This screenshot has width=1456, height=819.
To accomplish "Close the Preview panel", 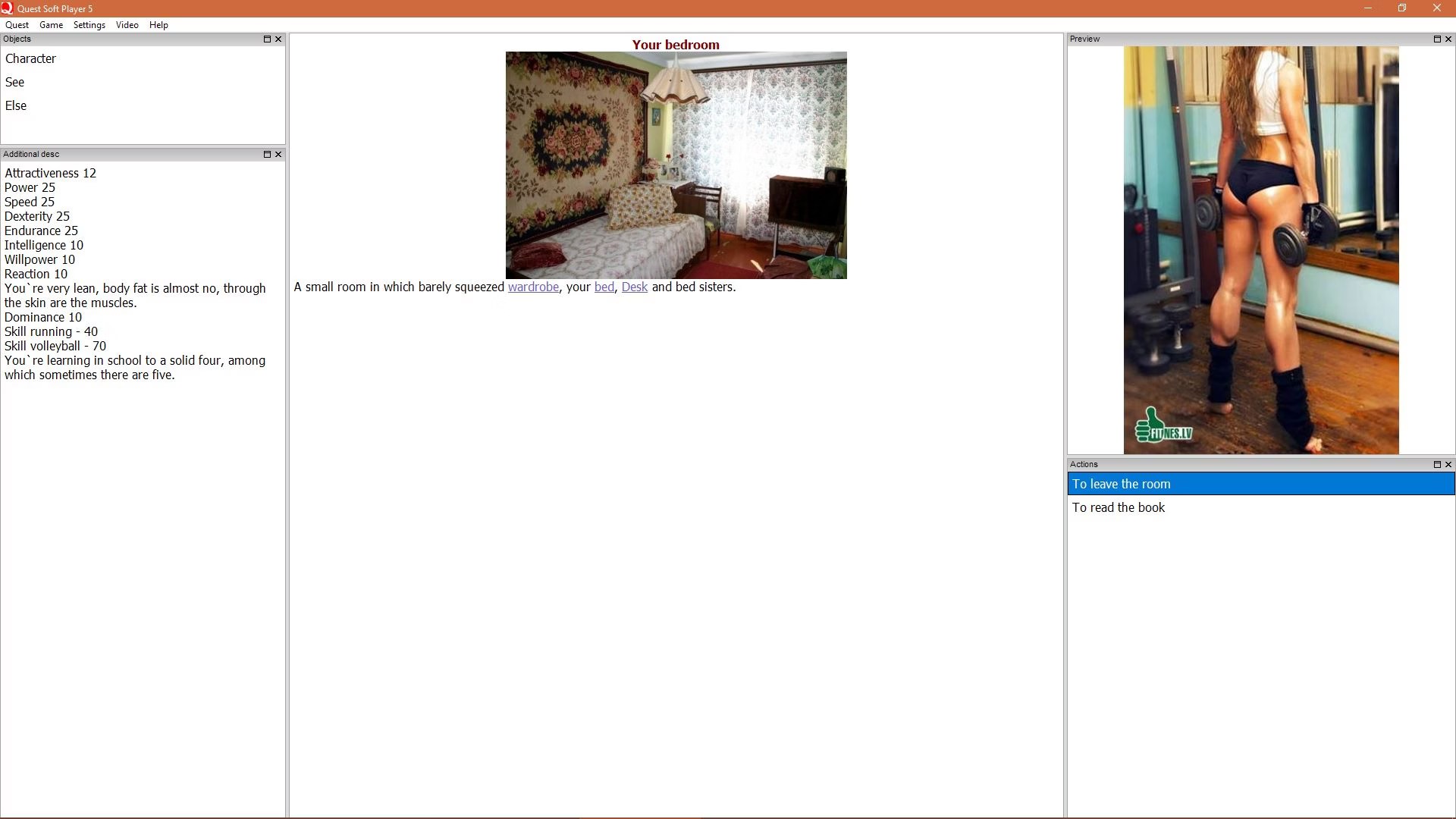I will pos(1448,39).
